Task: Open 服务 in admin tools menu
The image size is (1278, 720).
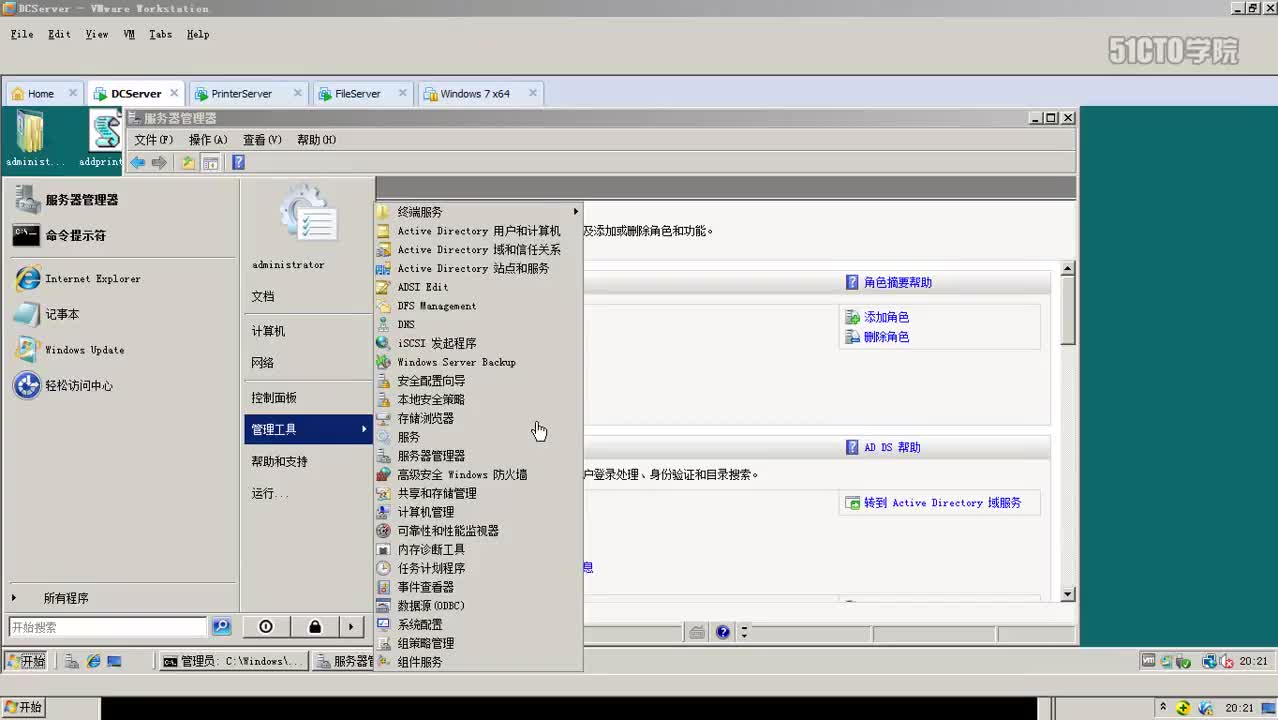Action: coord(478,437)
